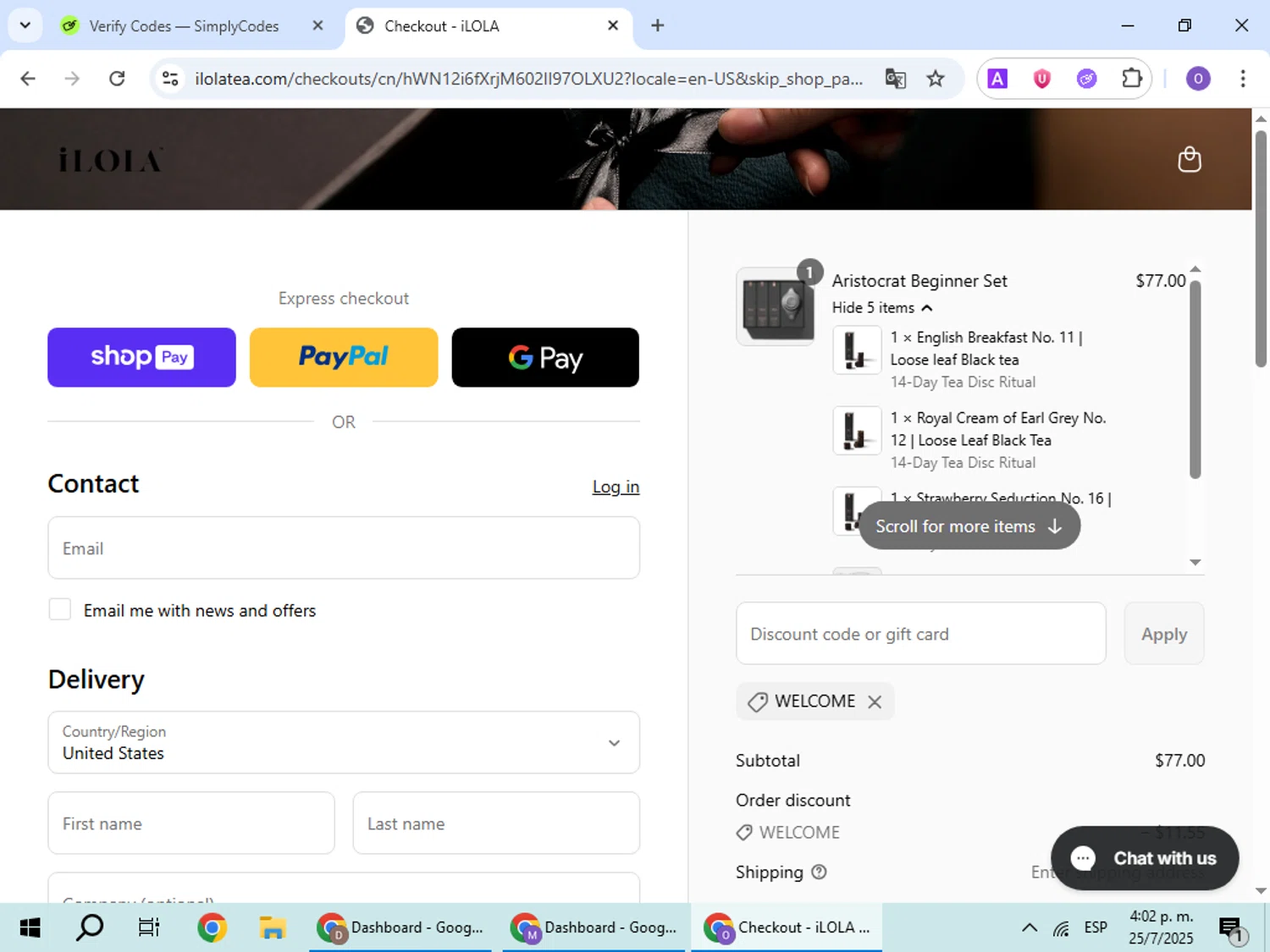Collapse the Hide 5 items list
Viewport: 1270px width, 952px height.
[x=881, y=308]
